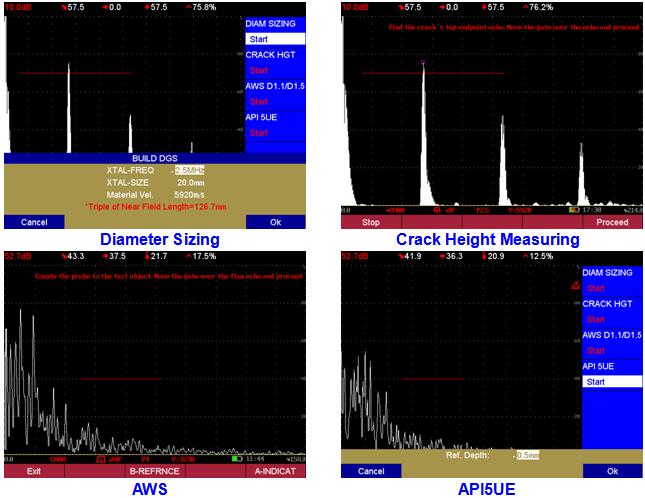This screenshot has width=645, height=498.
Task: Cancel the Ref. Depth entry
Action: click(x=371, y=471)
